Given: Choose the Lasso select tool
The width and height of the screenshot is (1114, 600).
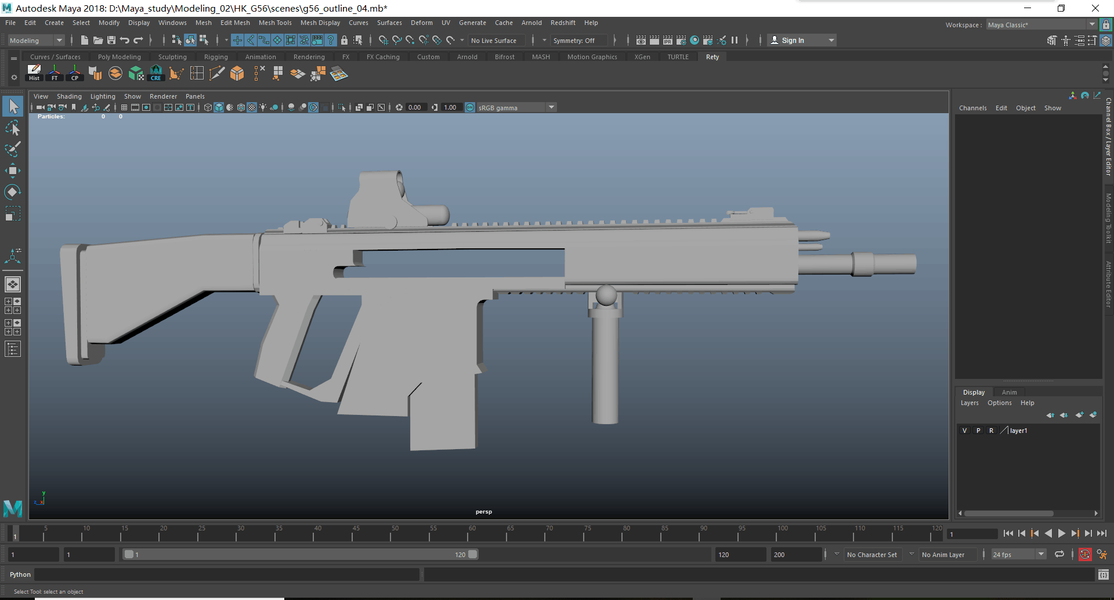Looking at the screenshot, I should coord(13,129).
